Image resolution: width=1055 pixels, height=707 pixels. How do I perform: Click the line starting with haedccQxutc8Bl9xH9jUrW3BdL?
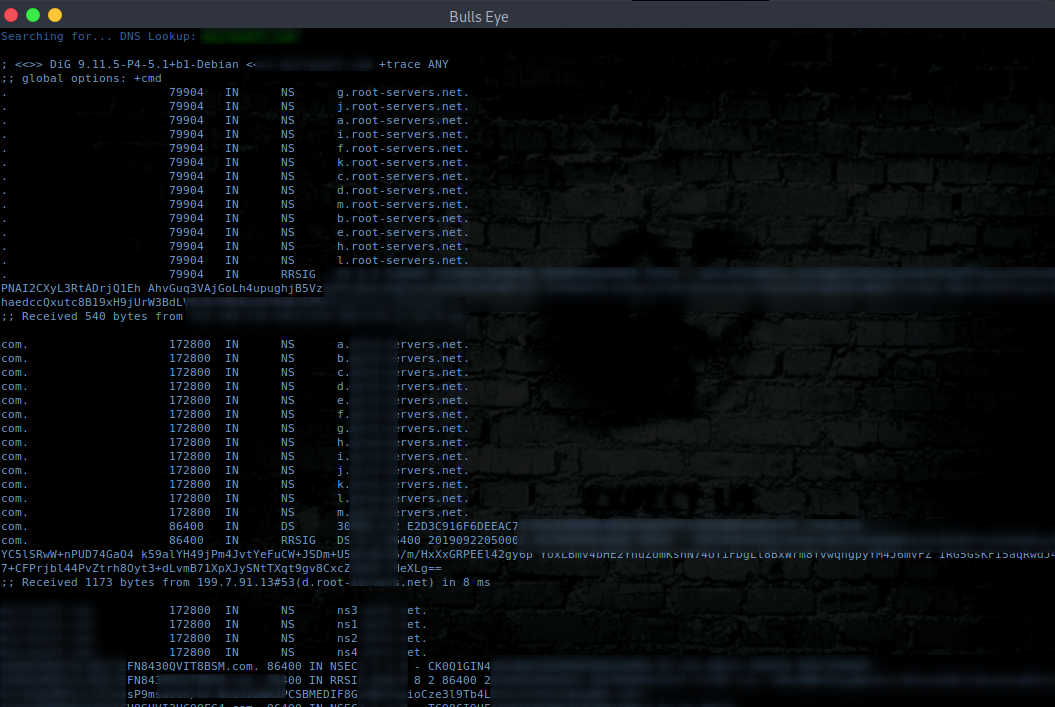click(93, 303)
